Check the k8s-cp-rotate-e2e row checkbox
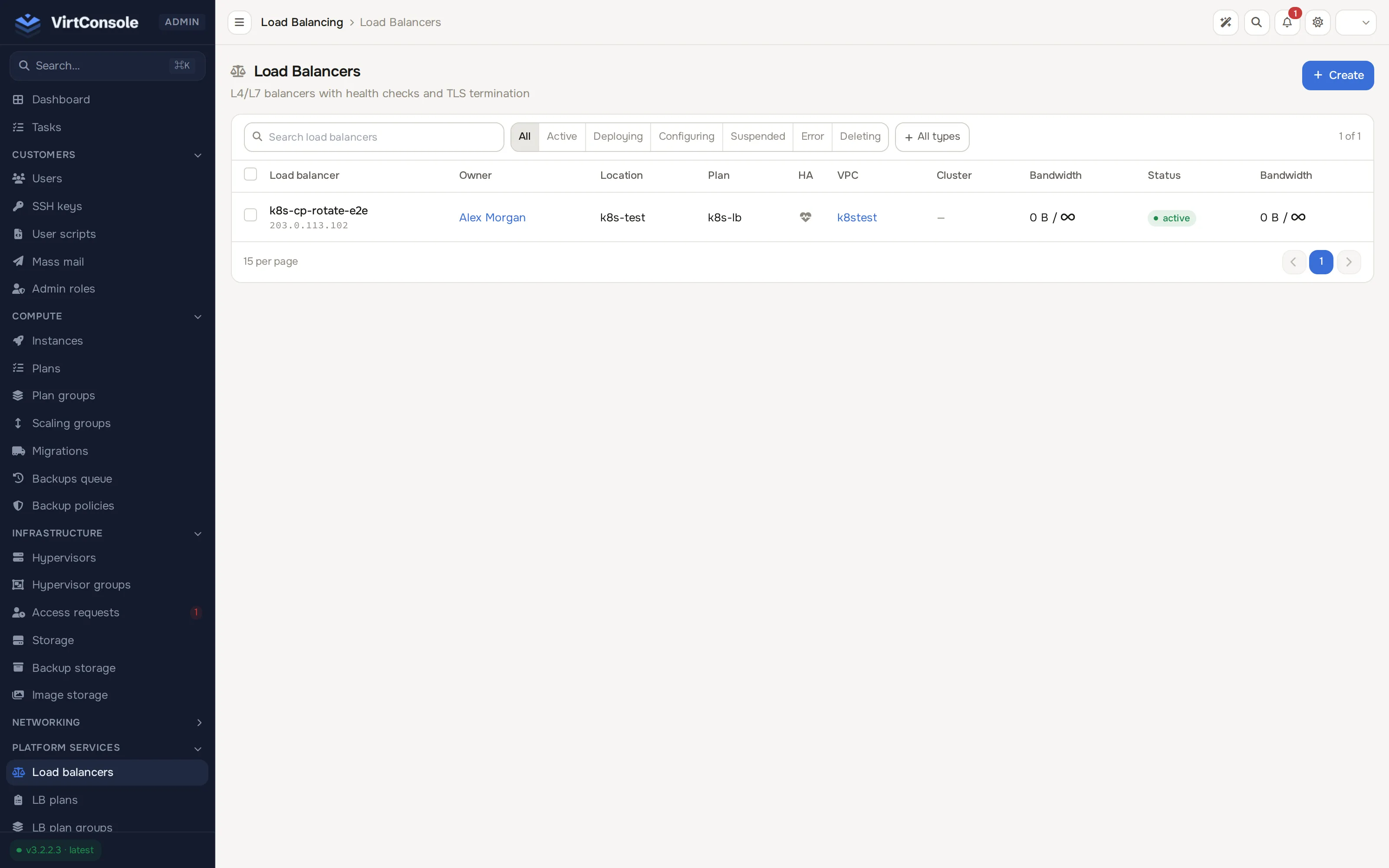1389x868 pixels. click(250, 215)
